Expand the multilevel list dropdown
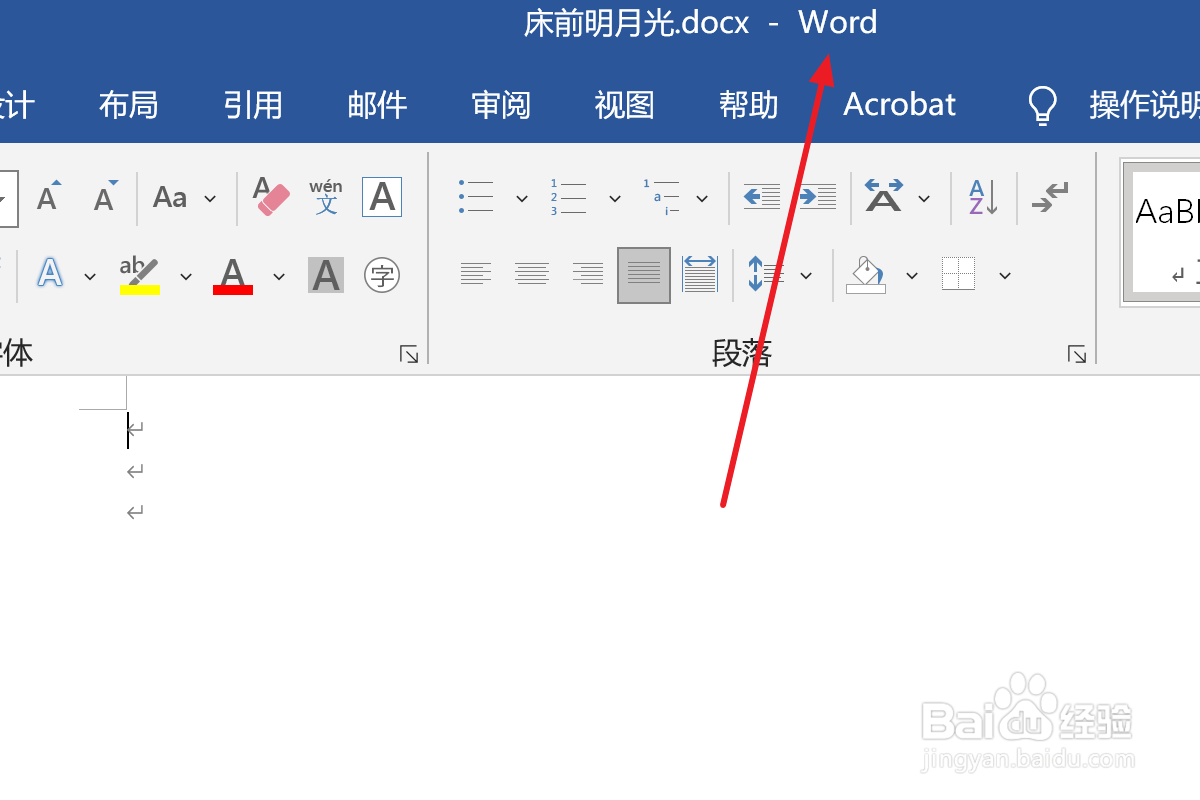The height and width of the screenshot is (800, 1200). 702,198
